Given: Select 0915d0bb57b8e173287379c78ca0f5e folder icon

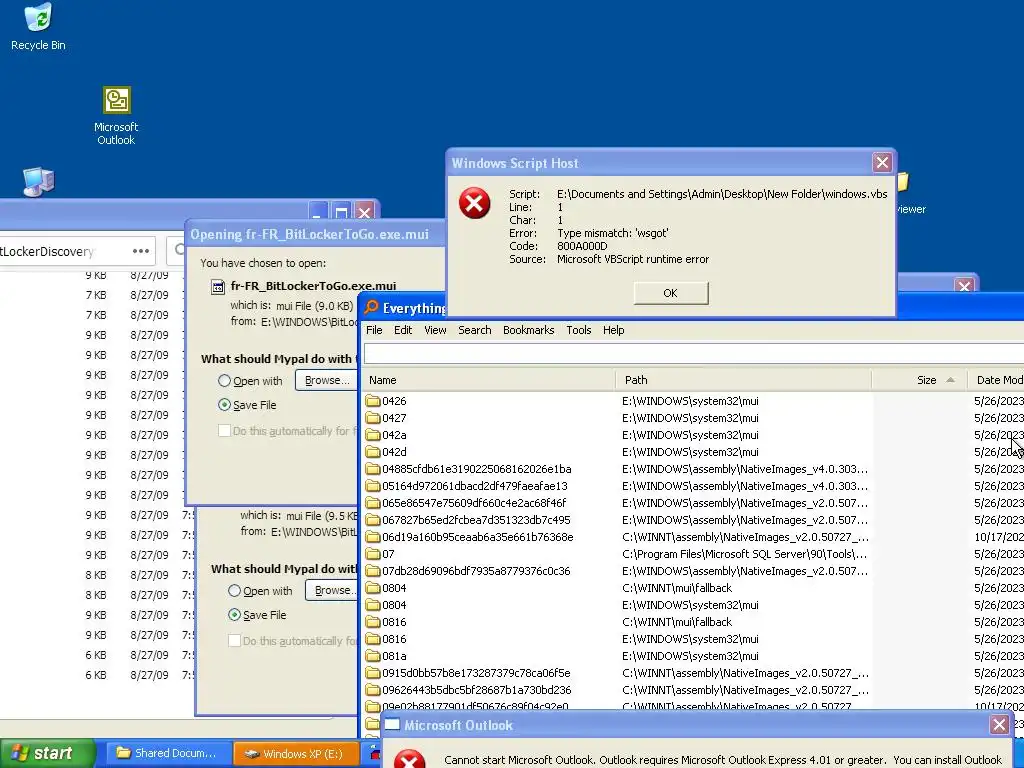Looking at the screenshot, I should [373, 673].
